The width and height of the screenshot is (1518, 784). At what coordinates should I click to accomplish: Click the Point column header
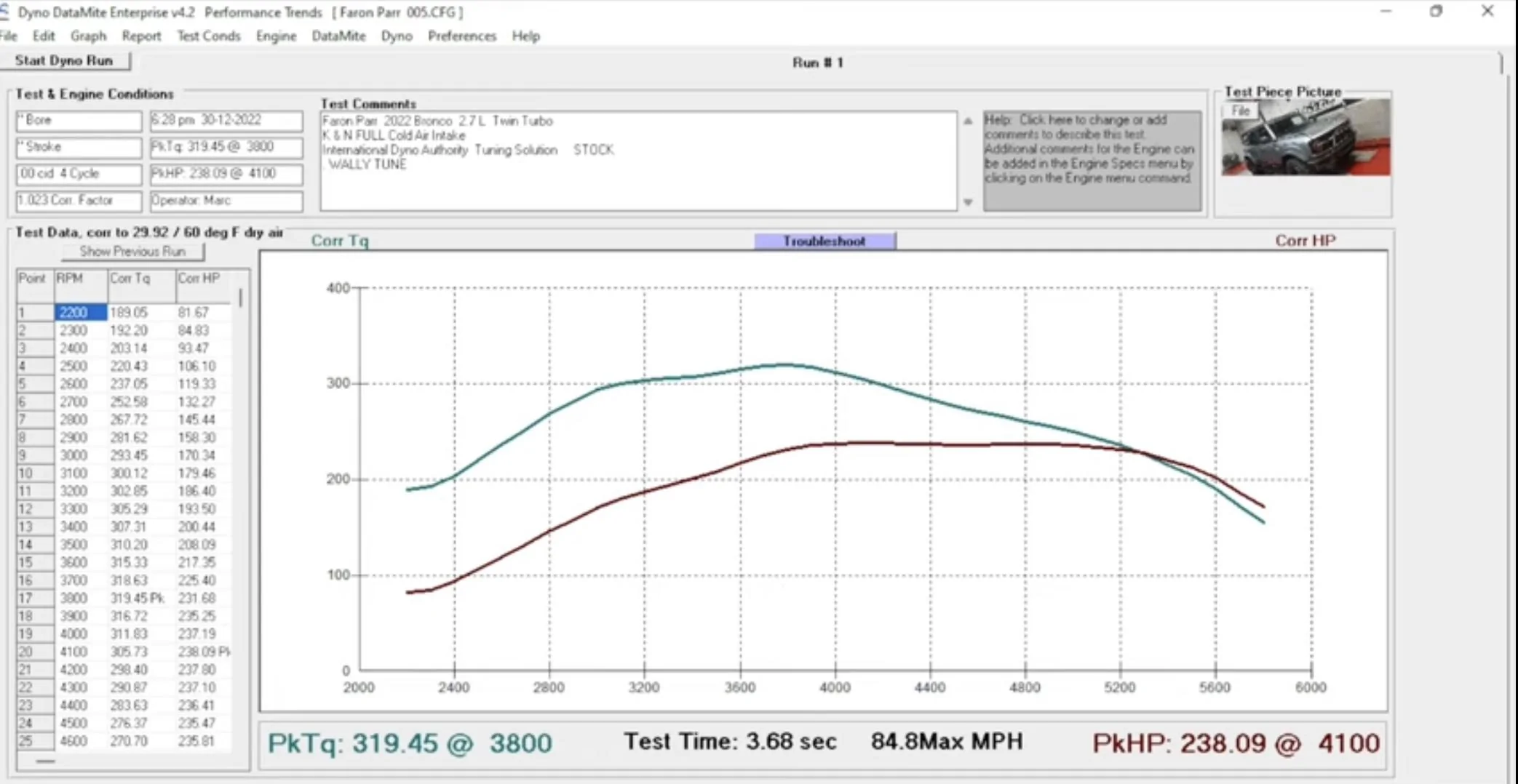coord(35,284)
